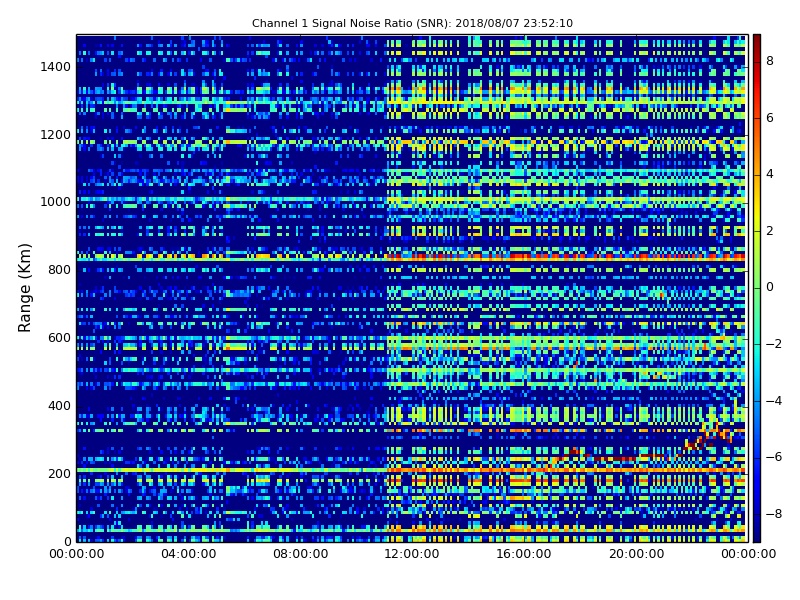The width and height of the screenshot is (800, 600).
Task: Click the x-axis time label "12:00:00"
Action: 412,554
